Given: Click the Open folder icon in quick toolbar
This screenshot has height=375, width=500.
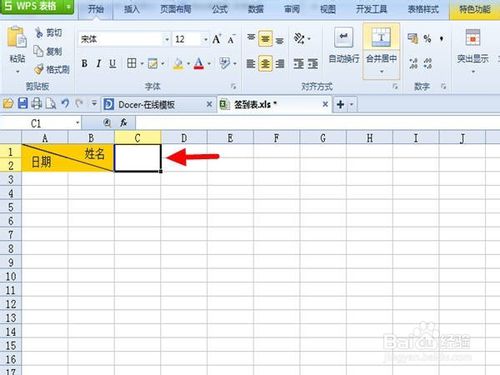Looking at the screenshot, I should coord(8,104).
